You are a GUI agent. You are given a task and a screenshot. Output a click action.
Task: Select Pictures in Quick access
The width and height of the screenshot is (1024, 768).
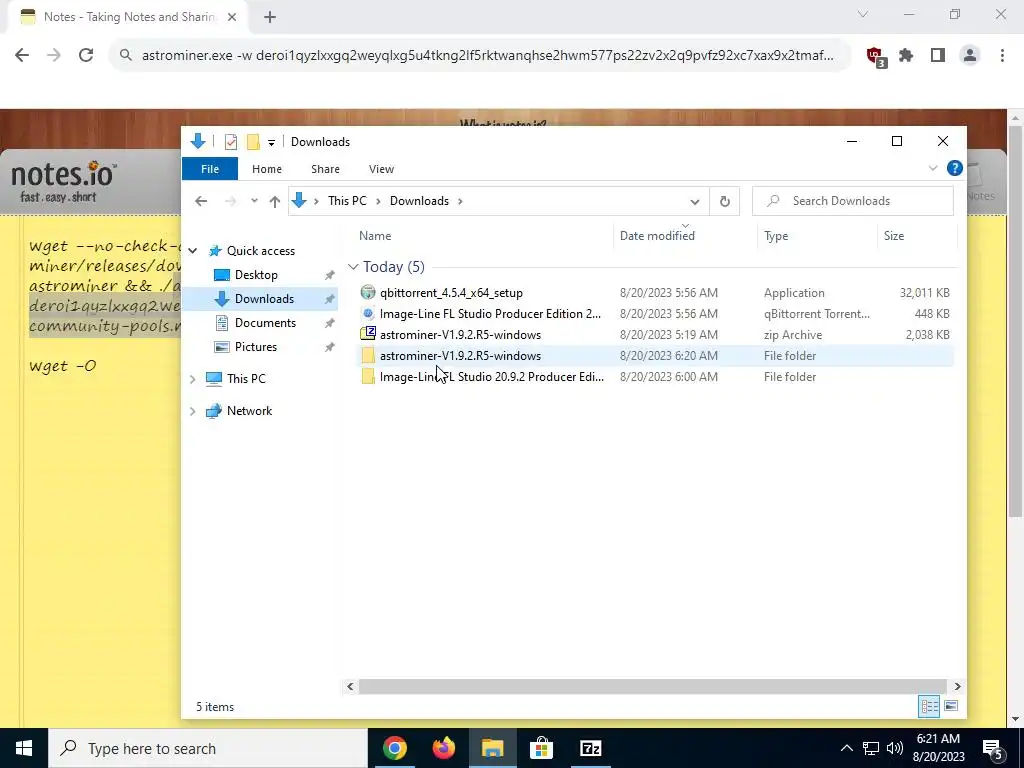(x=255, y=347)
